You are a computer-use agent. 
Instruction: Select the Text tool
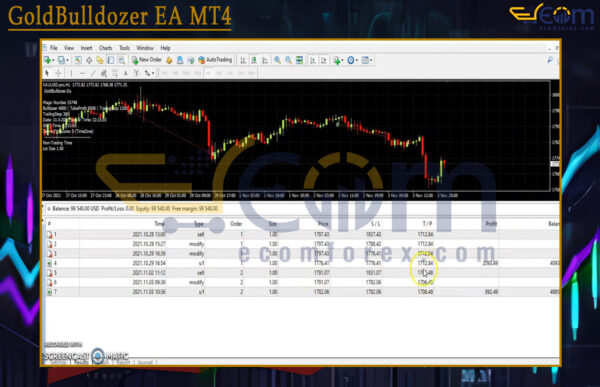click(126, 73)
